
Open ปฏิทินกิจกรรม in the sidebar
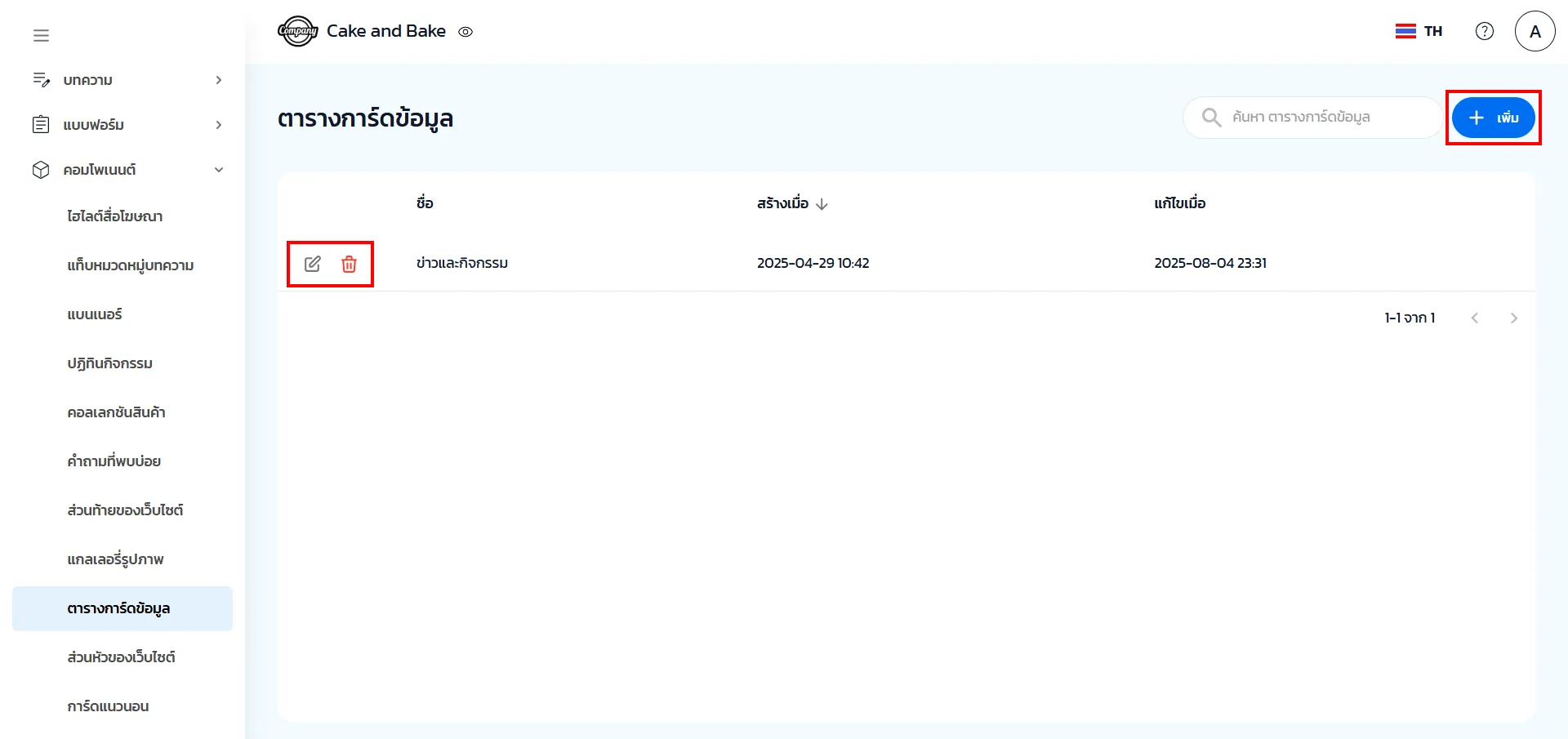(x=109, y=363)
